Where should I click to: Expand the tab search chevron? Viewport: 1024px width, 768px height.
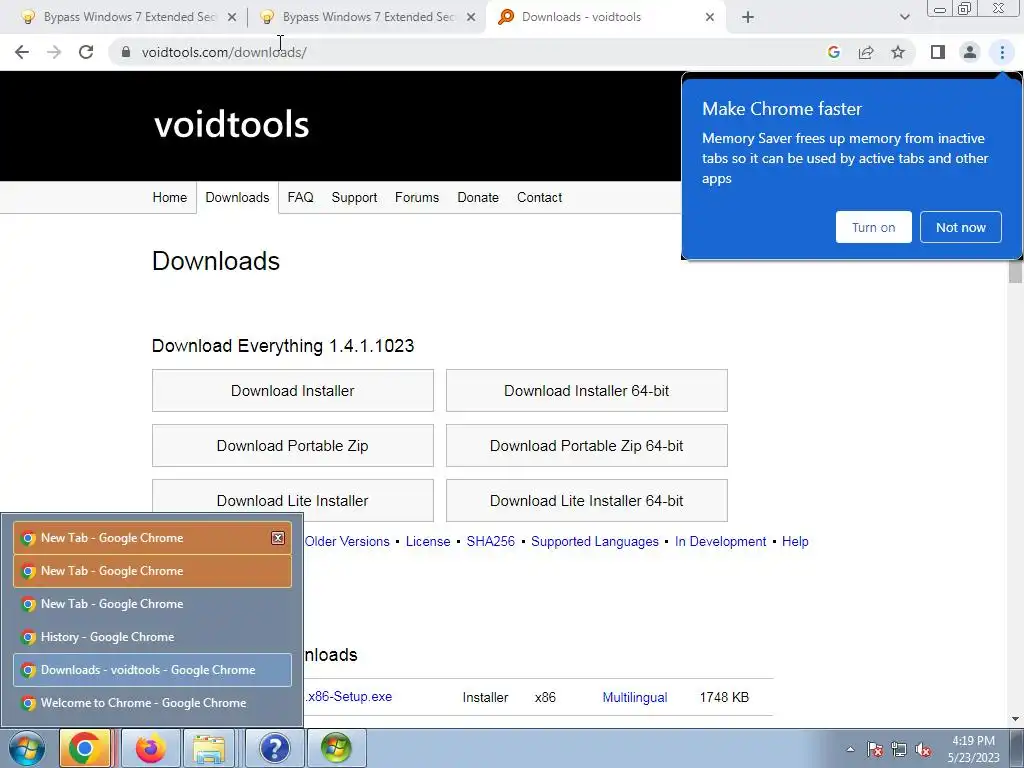pos(904,17)
